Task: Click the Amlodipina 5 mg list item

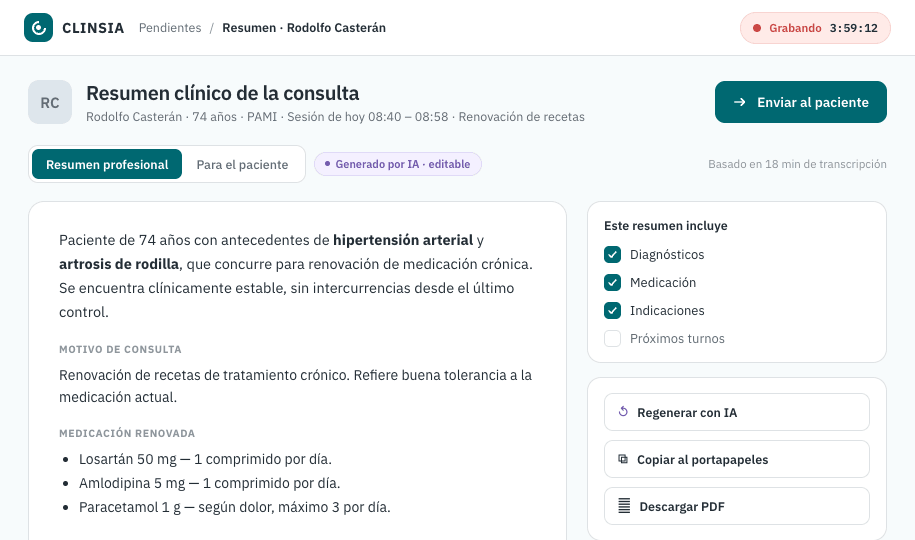Action: [x=209, y=483]
